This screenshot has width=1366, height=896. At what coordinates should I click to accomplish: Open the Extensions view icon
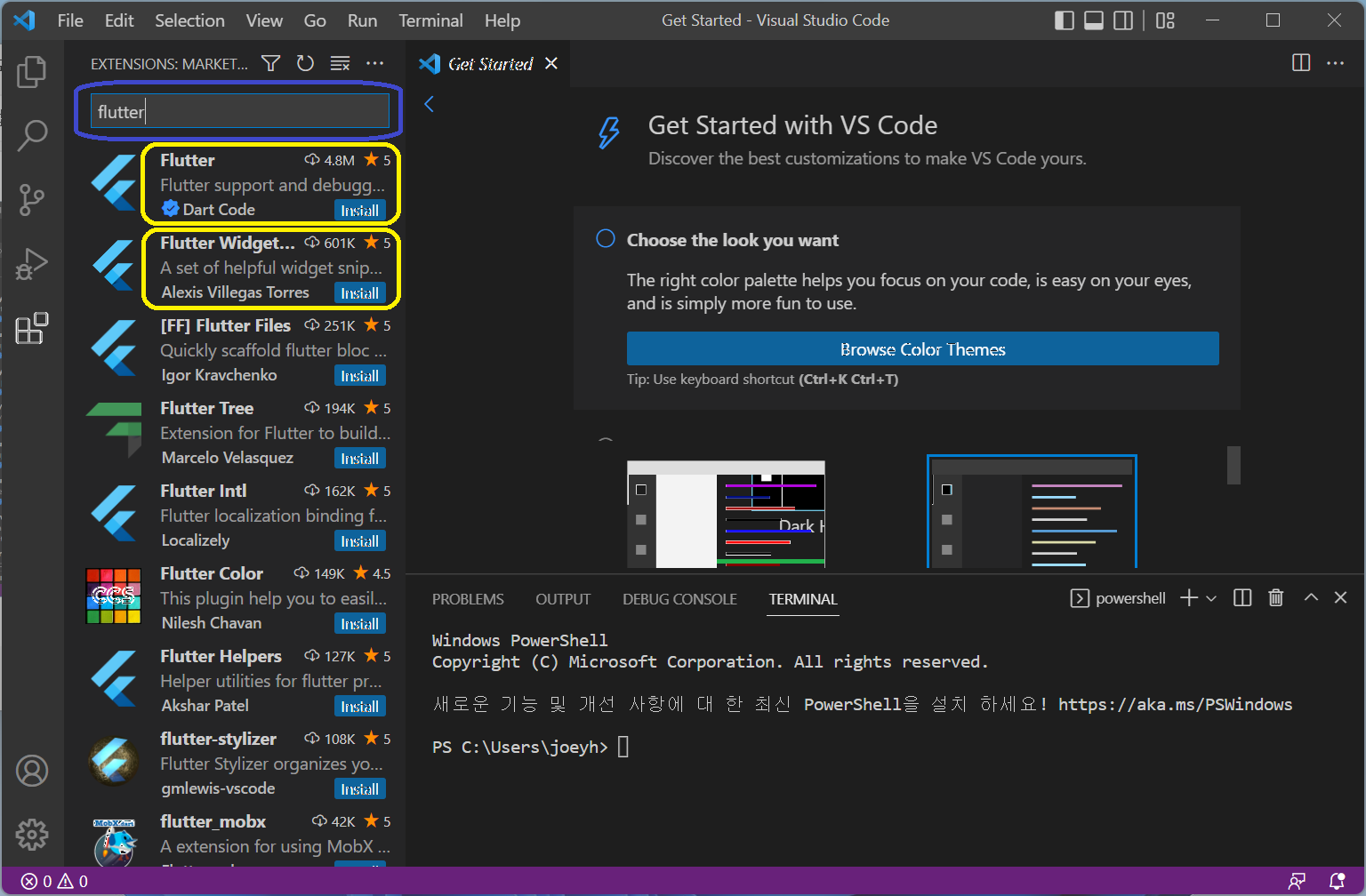(x=32, y=328)
